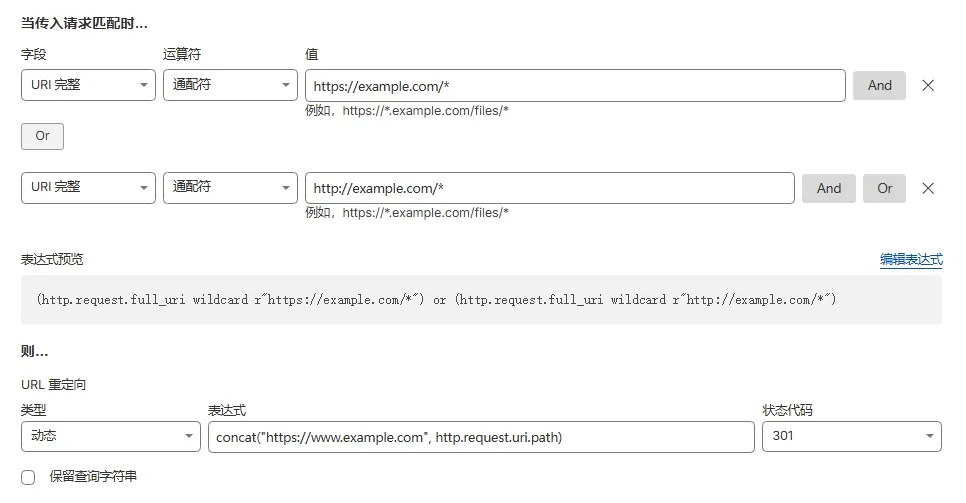Viewport: 966px width, 503px height.
Task: Click the 表达式 field with the concat expression
Action: click(x=480, y=437)
